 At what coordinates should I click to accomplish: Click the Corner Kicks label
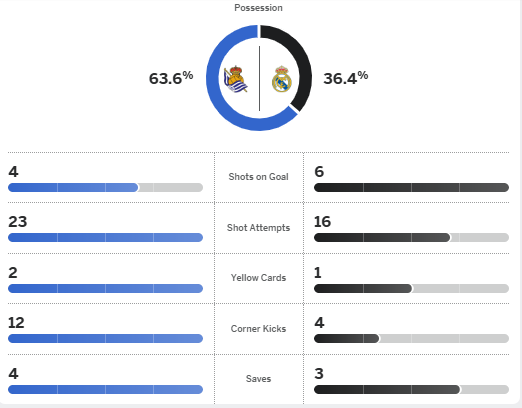258,329
